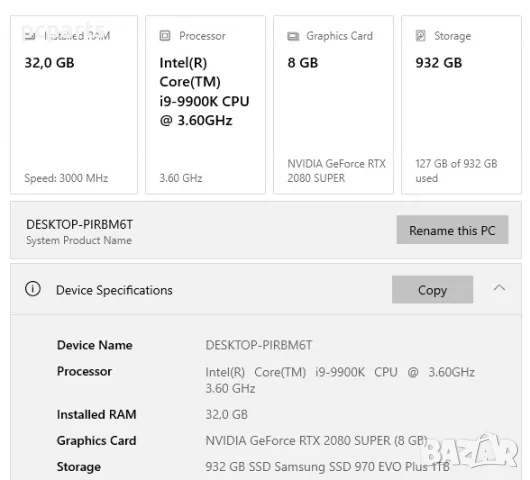The width and height of the screenshot is (530, 480).
Task: Click the Graphics Card row label
Action: point(96,440)
